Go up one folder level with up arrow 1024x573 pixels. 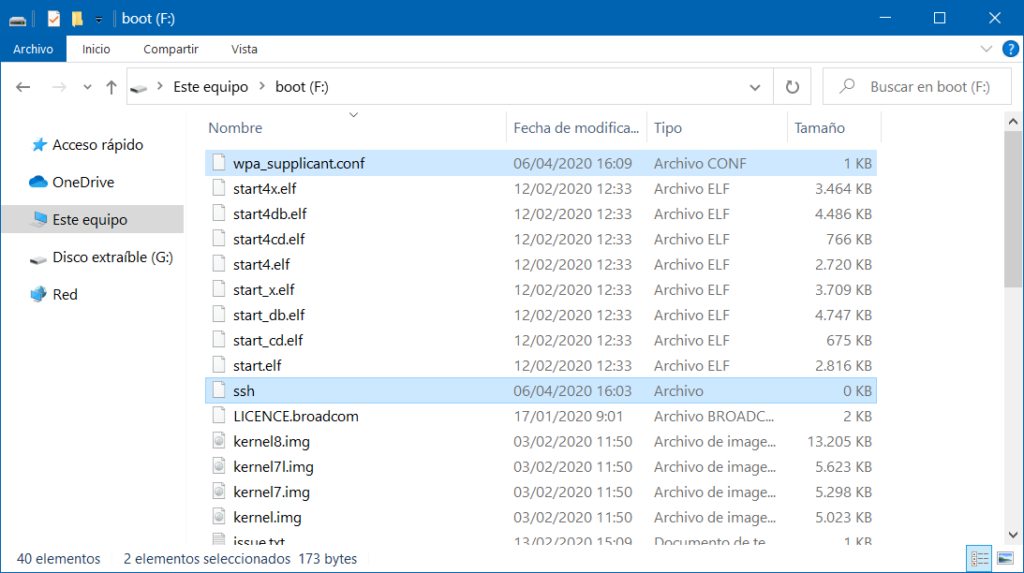pos(111,87)
